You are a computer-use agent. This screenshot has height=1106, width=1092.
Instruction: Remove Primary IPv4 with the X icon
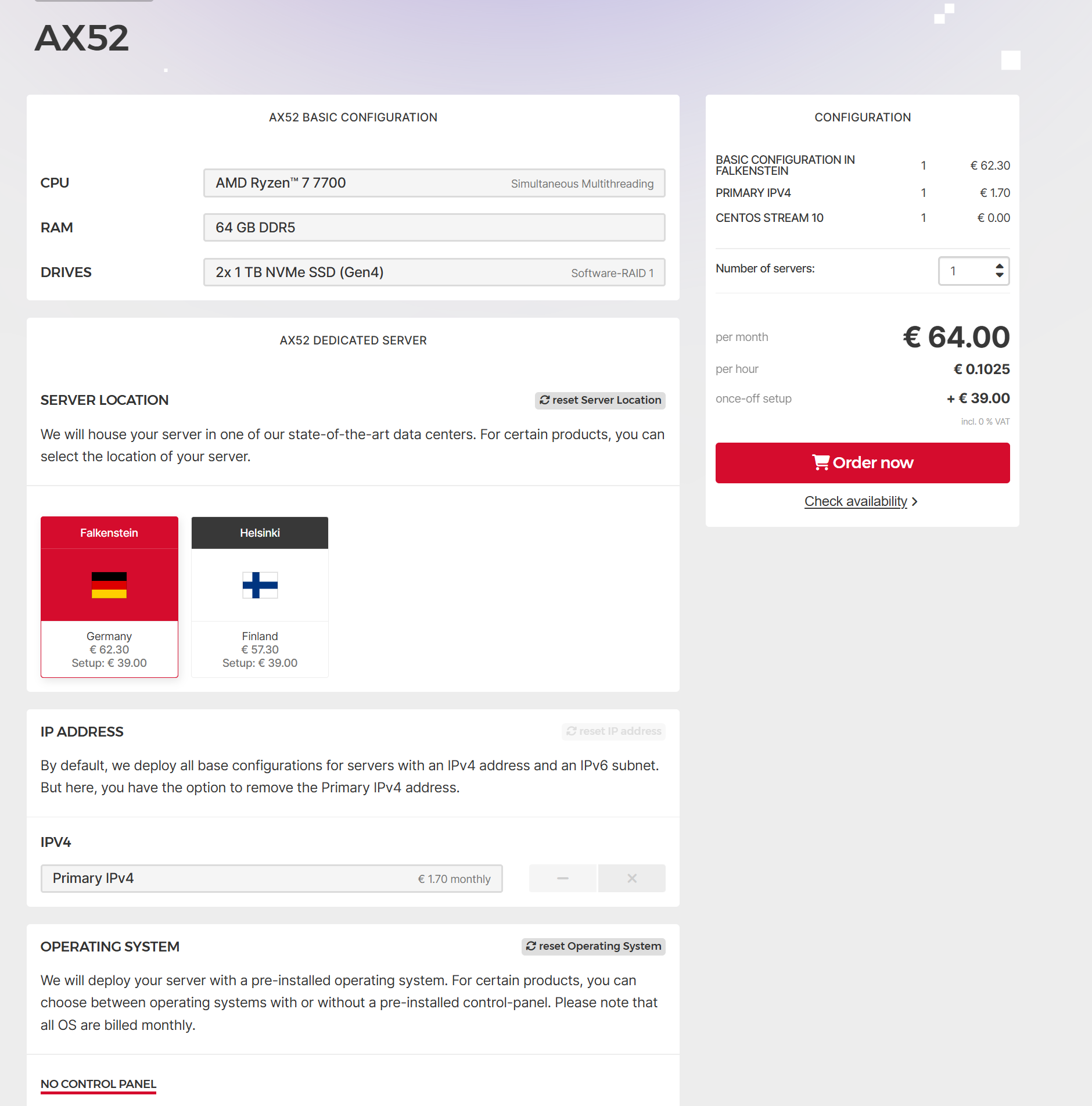pos(632,878)
